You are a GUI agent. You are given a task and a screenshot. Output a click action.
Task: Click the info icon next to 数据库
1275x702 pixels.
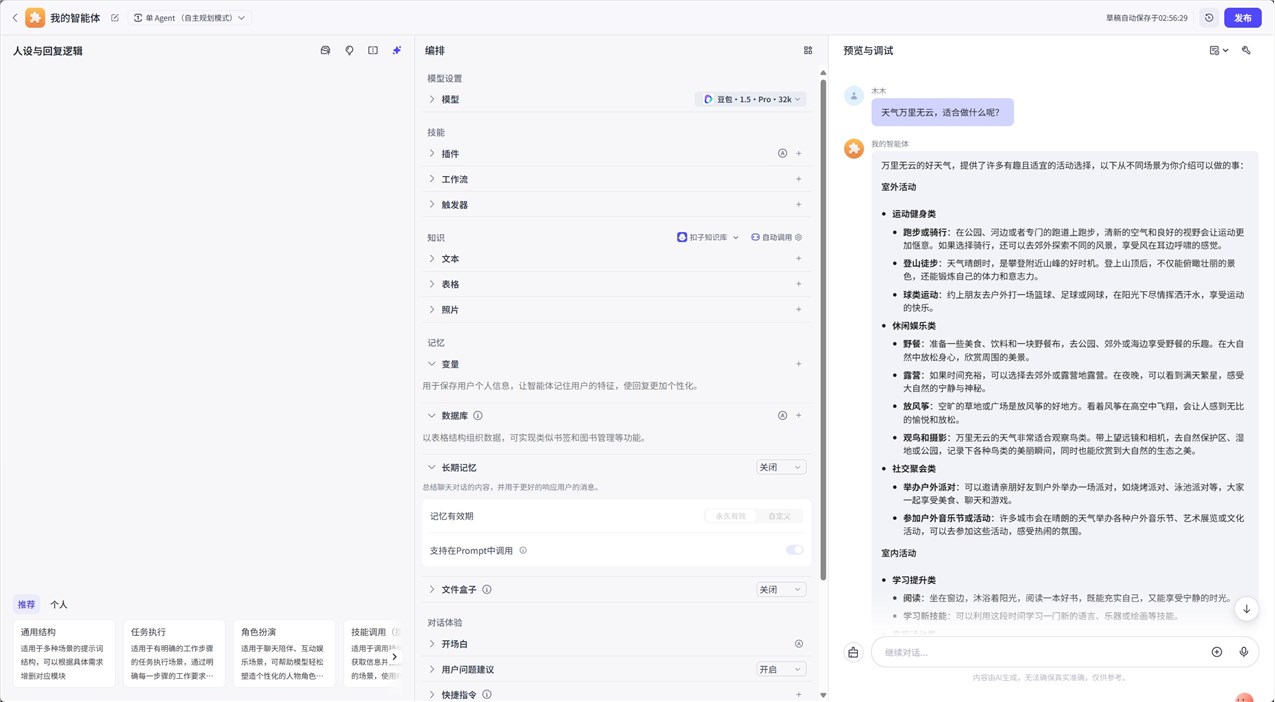pos(478,415)
